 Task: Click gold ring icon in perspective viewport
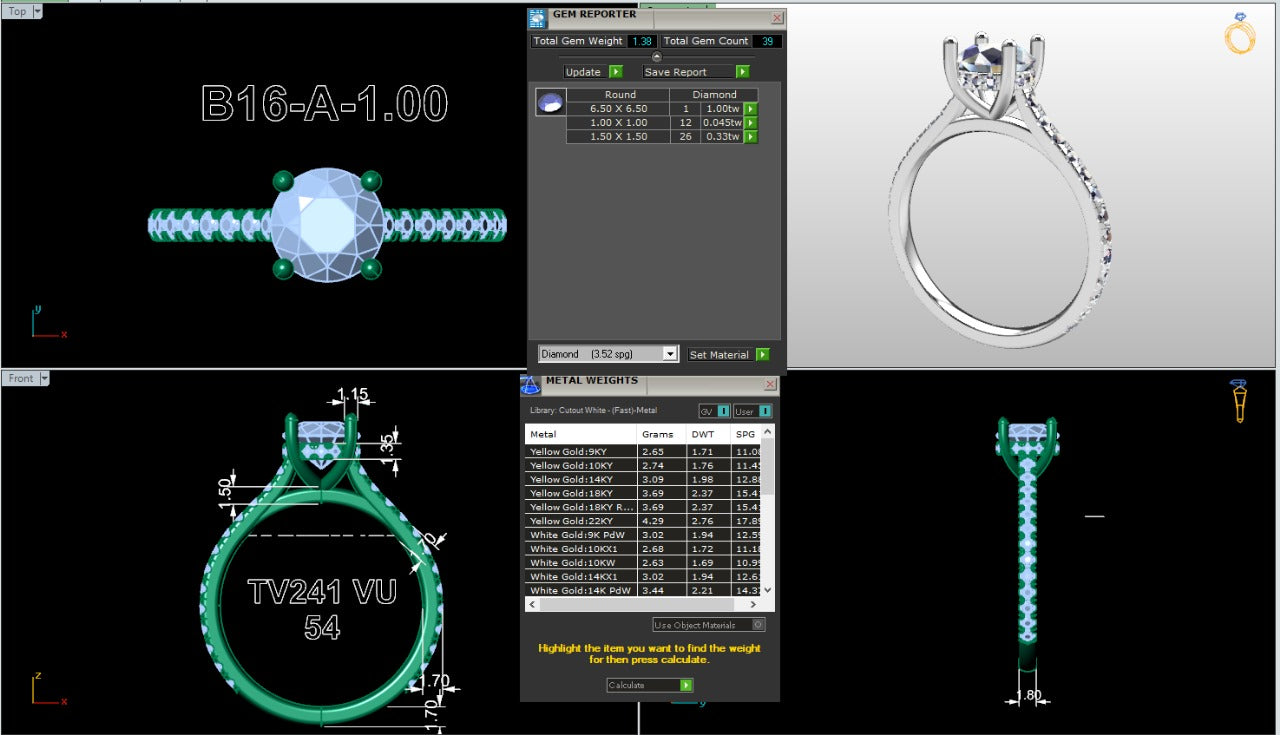click(x=1240, y=33)
